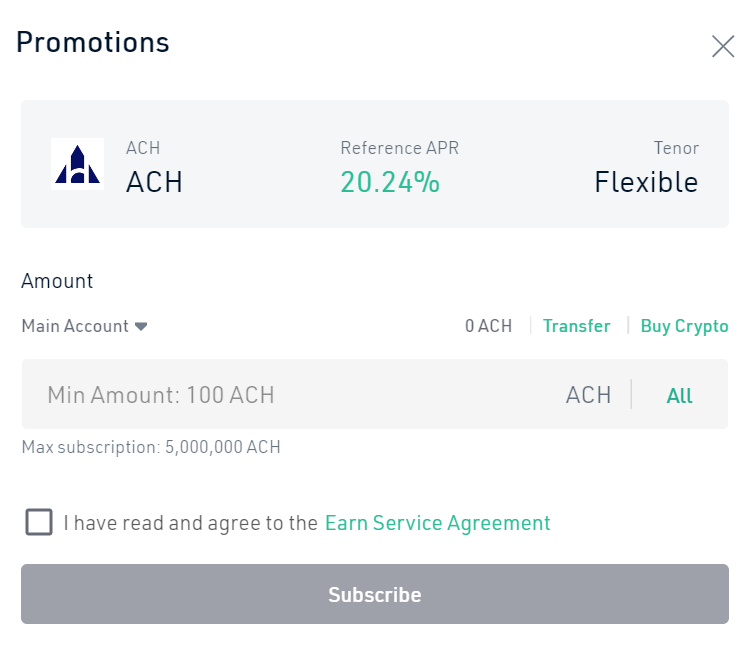The height and width of the screenshot is (652, 753).
Task: Open the Earn Service Agreement
Action: pyautogui.click(x=437, y=523)
